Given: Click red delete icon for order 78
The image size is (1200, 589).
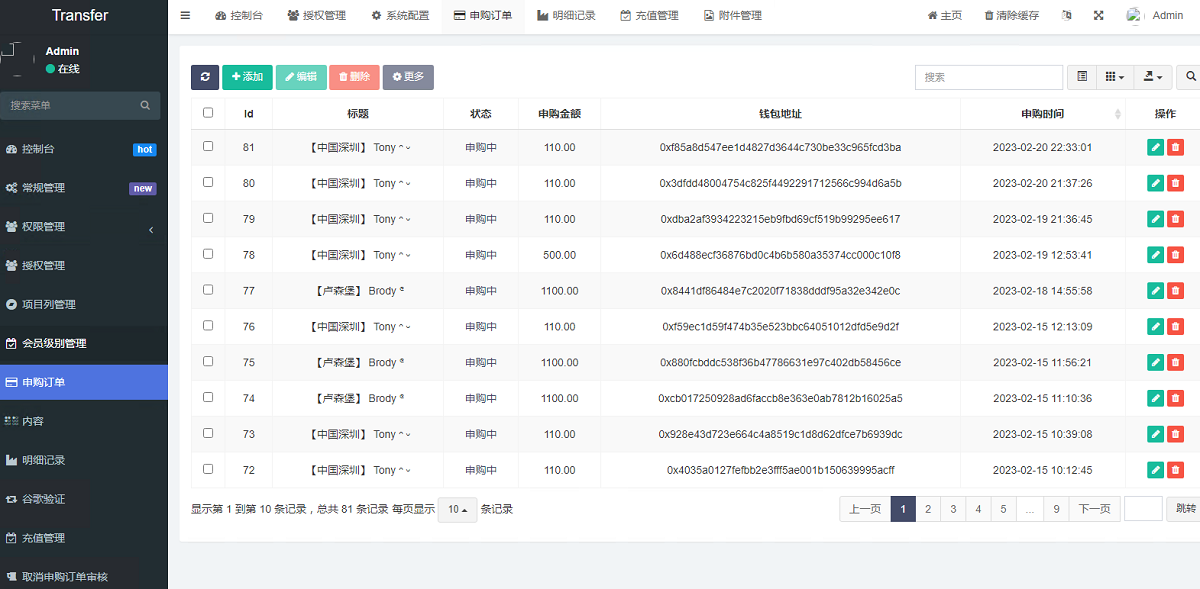Looking at the screenshot, I should [1175, 255].
